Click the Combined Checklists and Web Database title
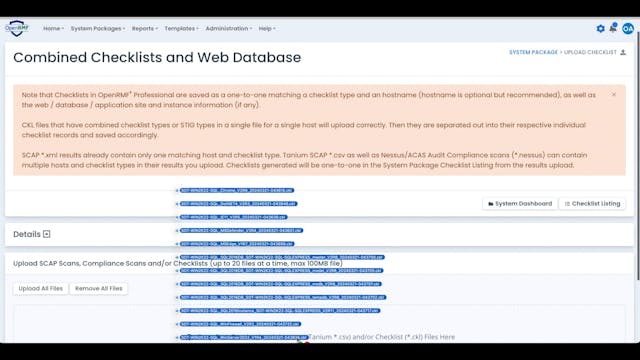Screen dimensions: 640x360 coord(157,58)
